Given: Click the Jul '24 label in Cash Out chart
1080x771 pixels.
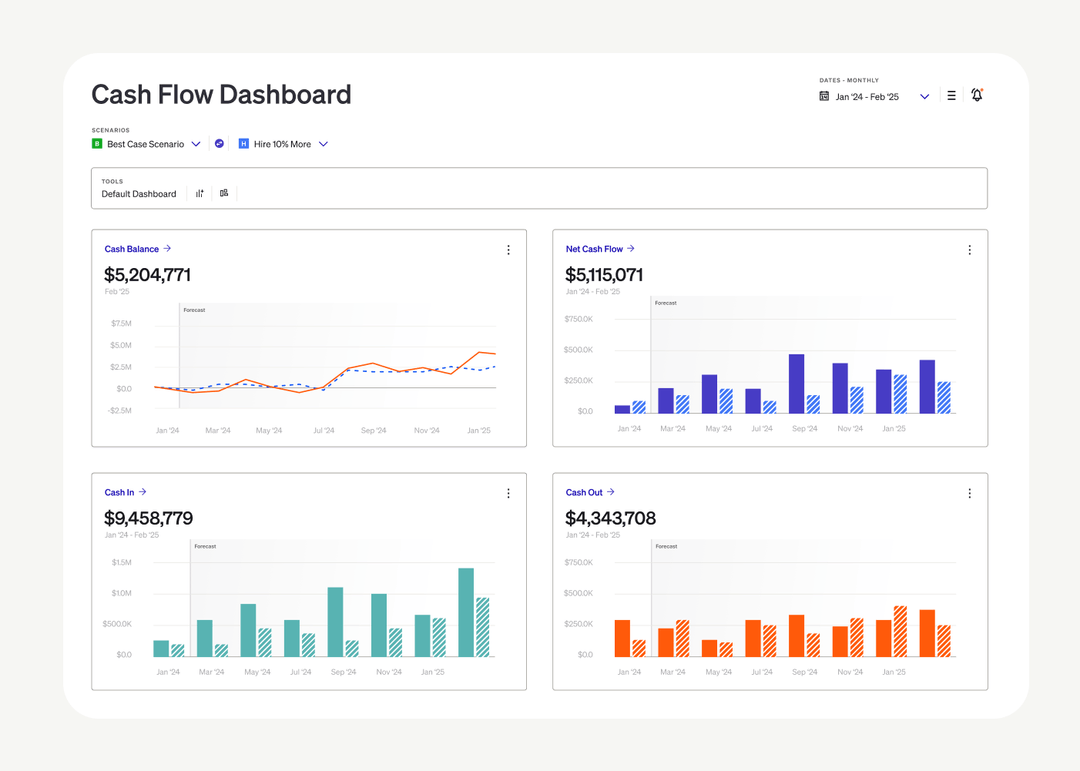Looking at the screenshot, I should pos(762,672).
